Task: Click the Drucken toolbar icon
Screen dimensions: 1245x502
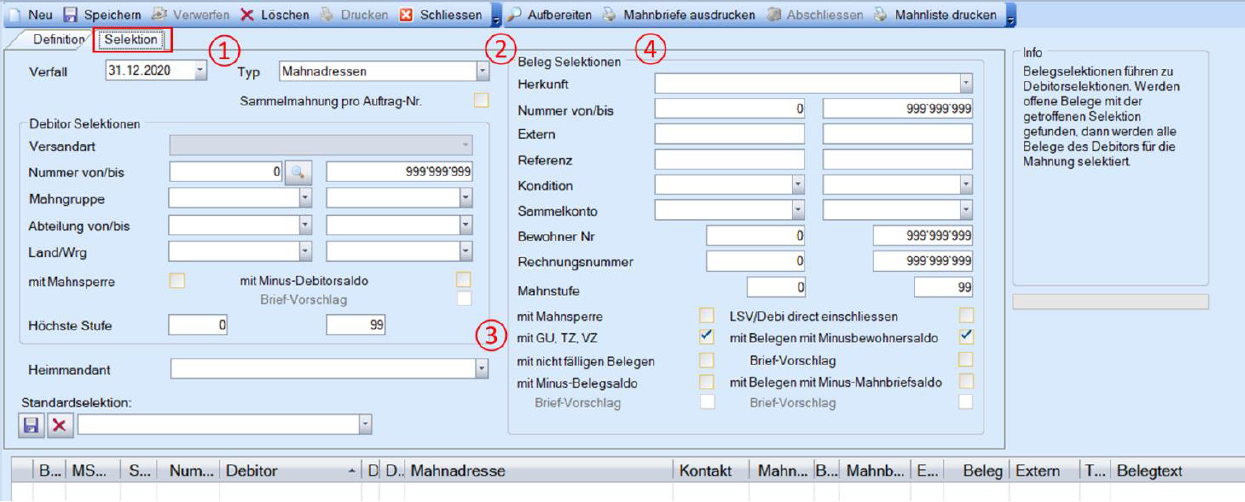Action: click(x=326, y=15)
